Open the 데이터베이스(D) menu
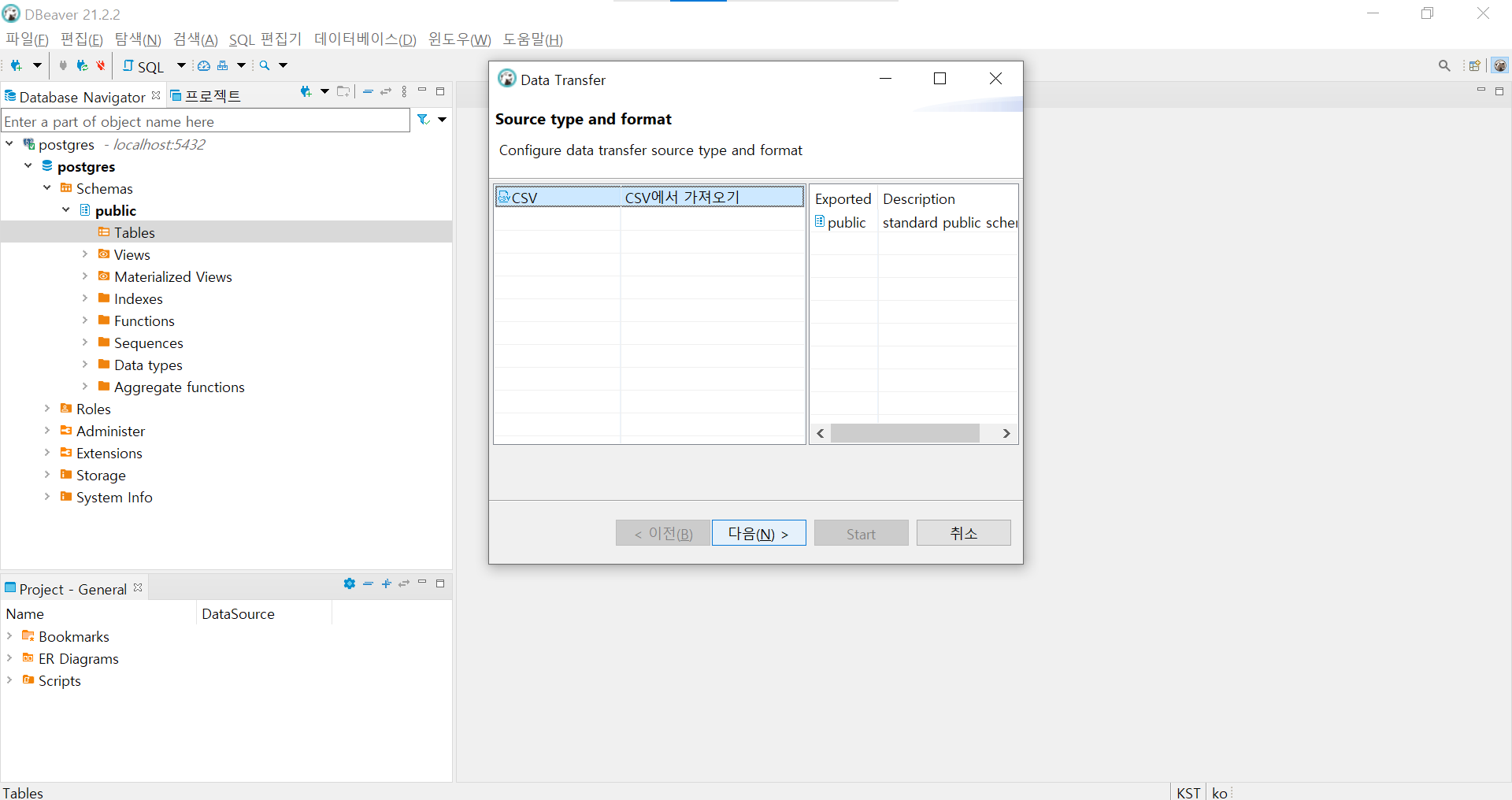This screenshot has height=800, width=1512. pyautogui.click(x=365, y=39)
